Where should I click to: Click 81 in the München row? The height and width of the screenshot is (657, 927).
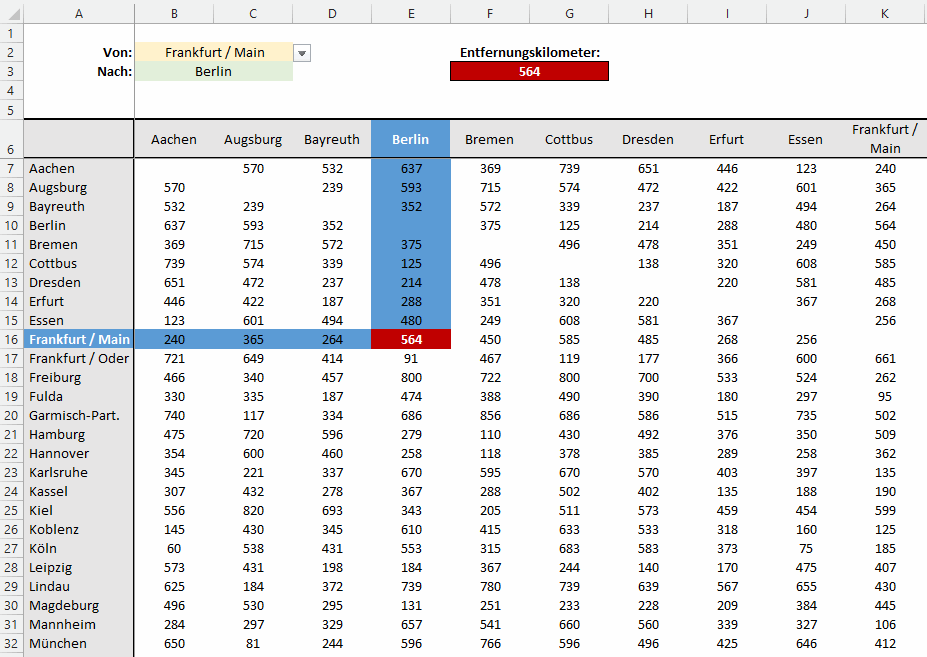click(x=253, y=643)
